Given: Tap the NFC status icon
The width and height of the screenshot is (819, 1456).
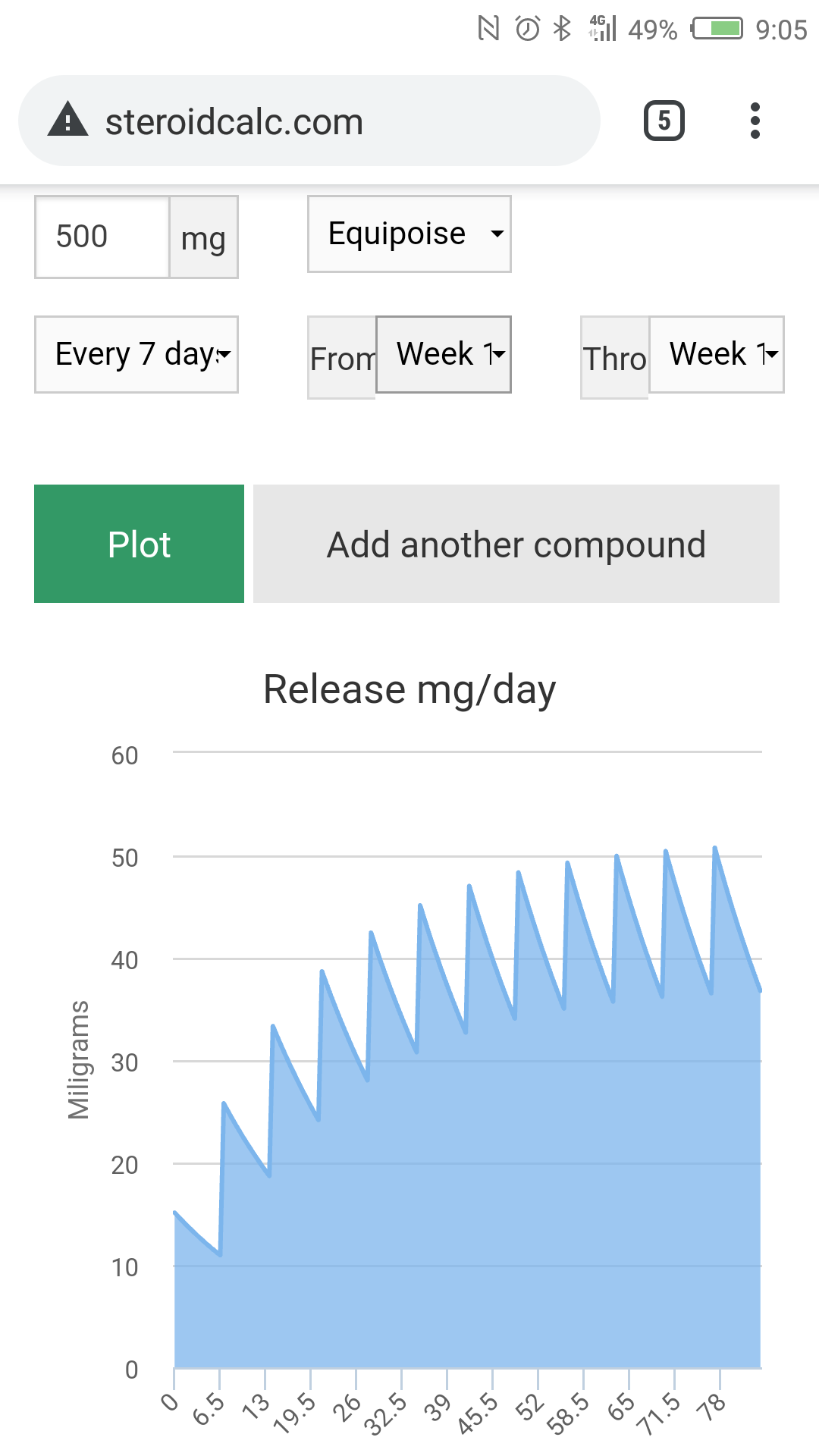Looking at the screenshot, I should 489,29.
